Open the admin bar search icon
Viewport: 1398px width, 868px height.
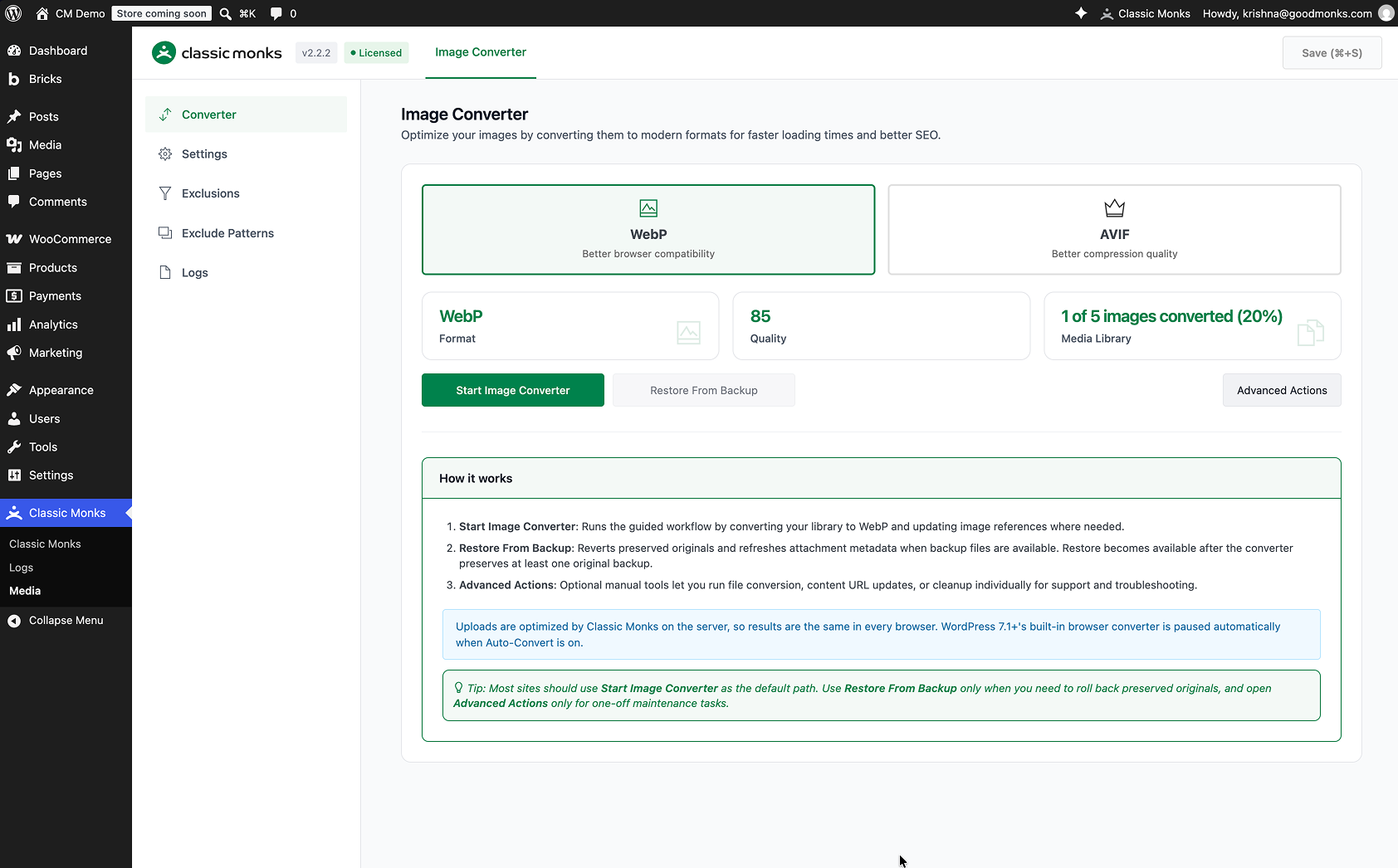point(225,13)
